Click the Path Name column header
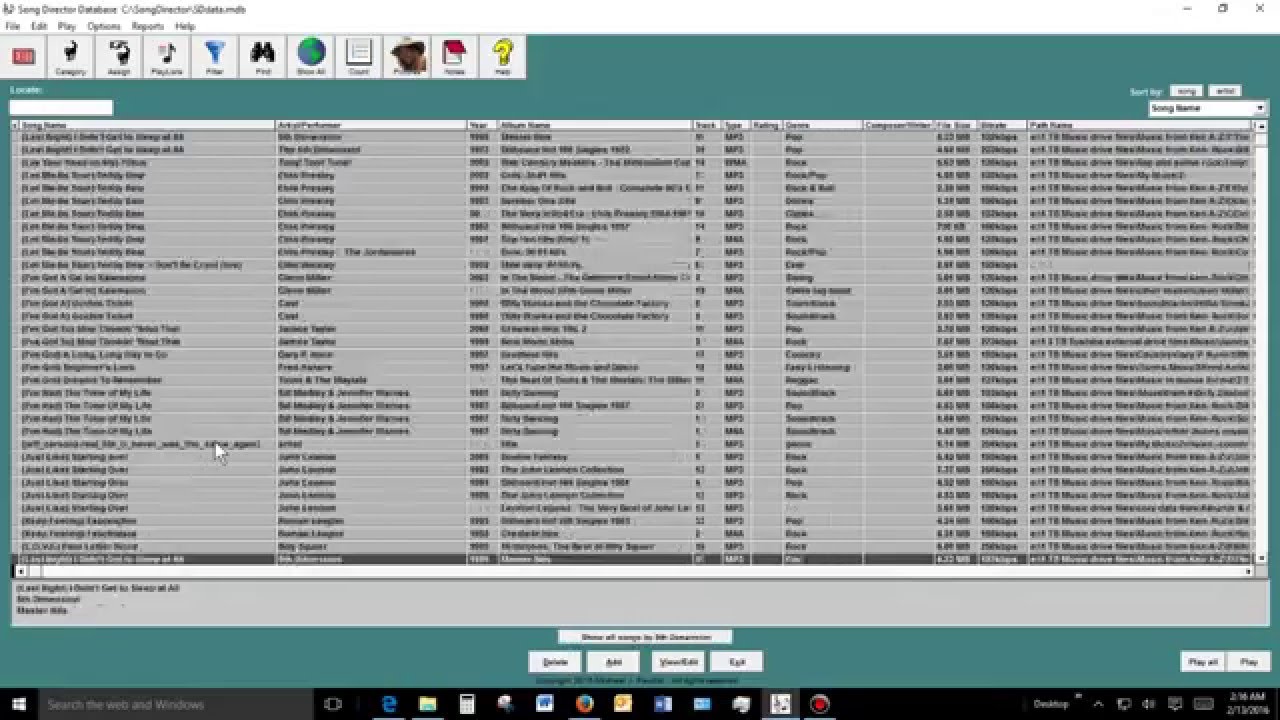This screenshot has width=1280, height=720. click(x=1139, y=126)
